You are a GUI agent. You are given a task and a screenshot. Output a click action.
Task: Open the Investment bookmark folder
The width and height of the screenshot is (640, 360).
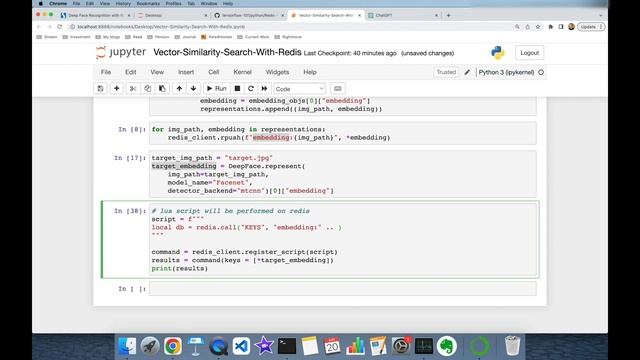click(x=76, y=37)
